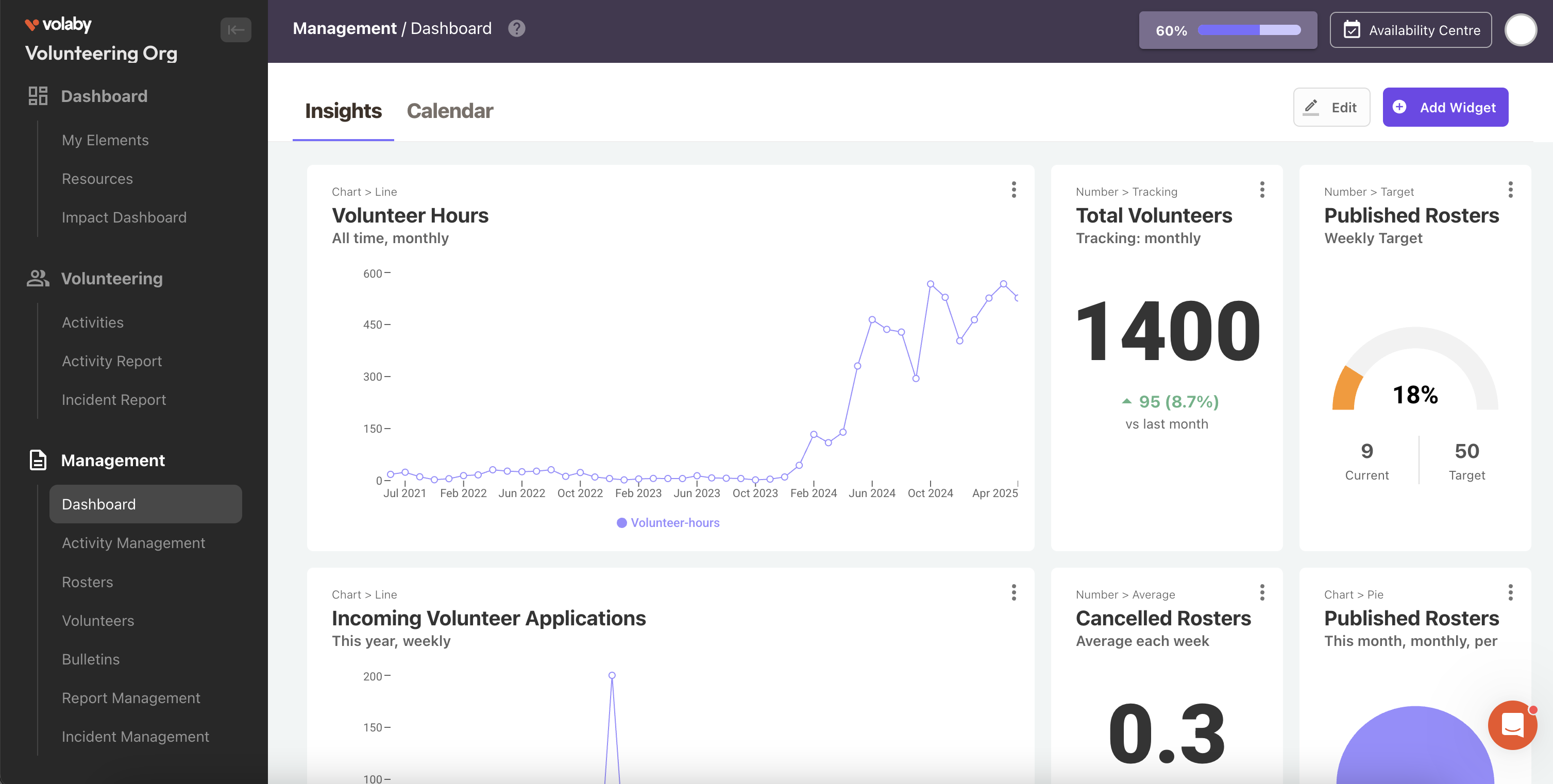Click the Management document icon
Image resolution: width=1553 pixels, height=784 pixels.
coord(38,460)
